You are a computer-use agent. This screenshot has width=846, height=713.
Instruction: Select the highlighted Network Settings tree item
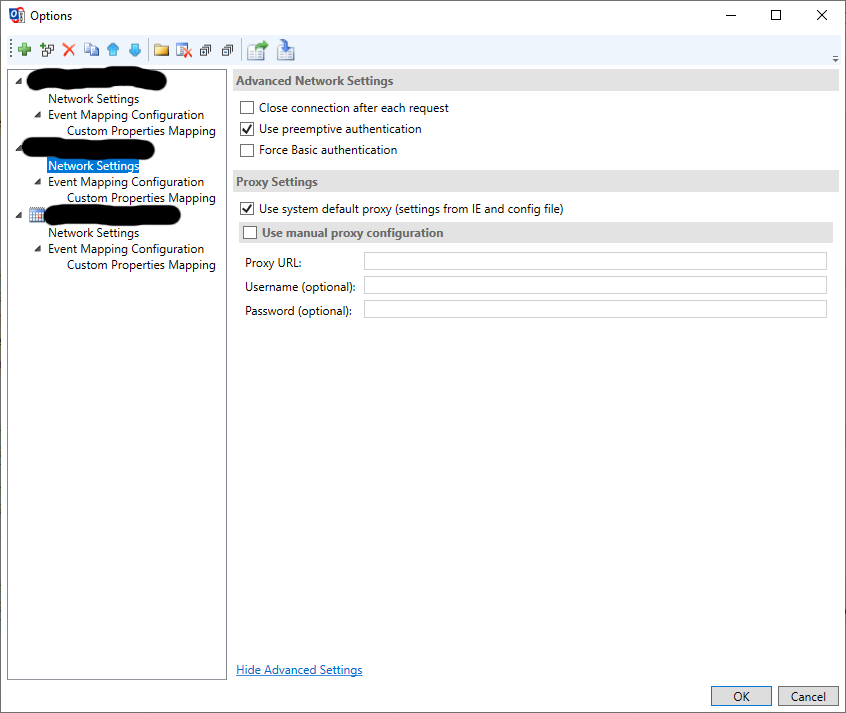point(93,166)
